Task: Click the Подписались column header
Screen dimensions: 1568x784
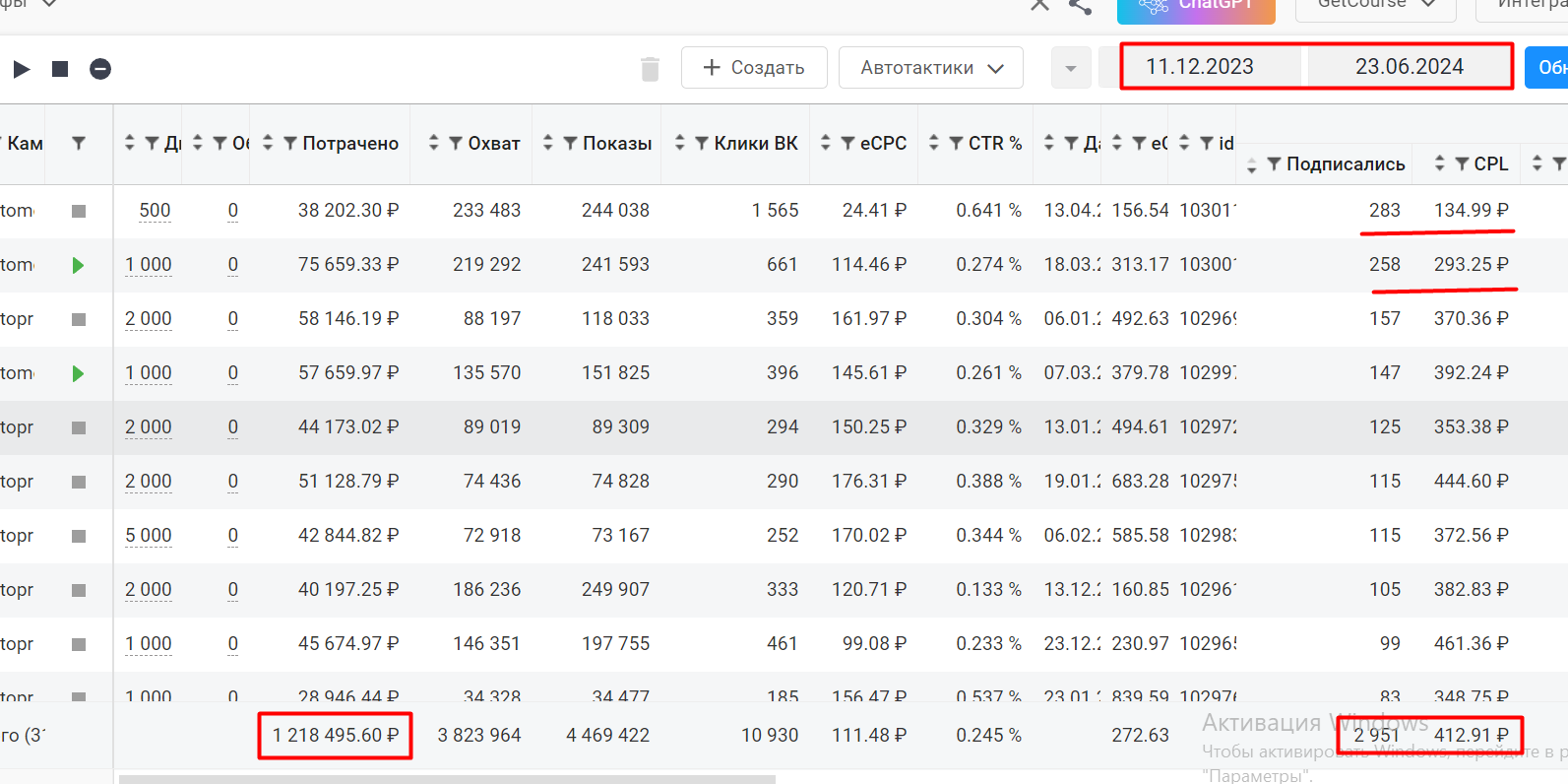Action: coord(1346,164)
